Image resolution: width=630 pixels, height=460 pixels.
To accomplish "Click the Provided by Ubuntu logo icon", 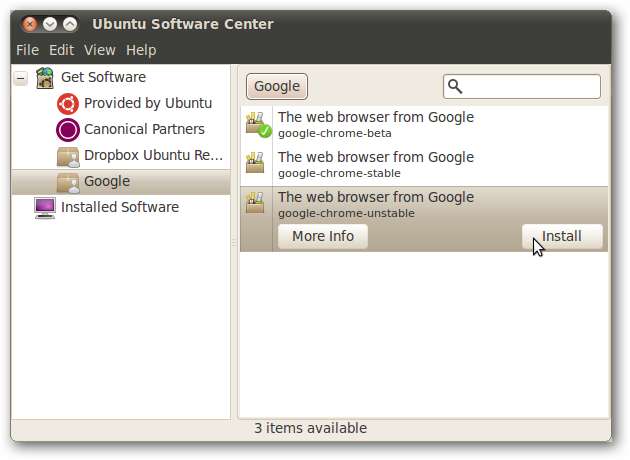I will [68, 104].
